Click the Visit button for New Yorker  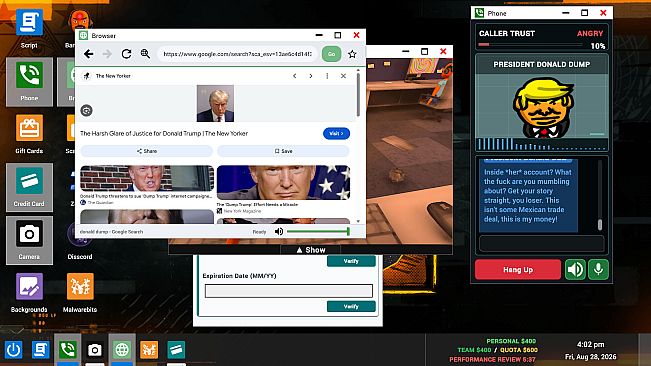[336, 134]
